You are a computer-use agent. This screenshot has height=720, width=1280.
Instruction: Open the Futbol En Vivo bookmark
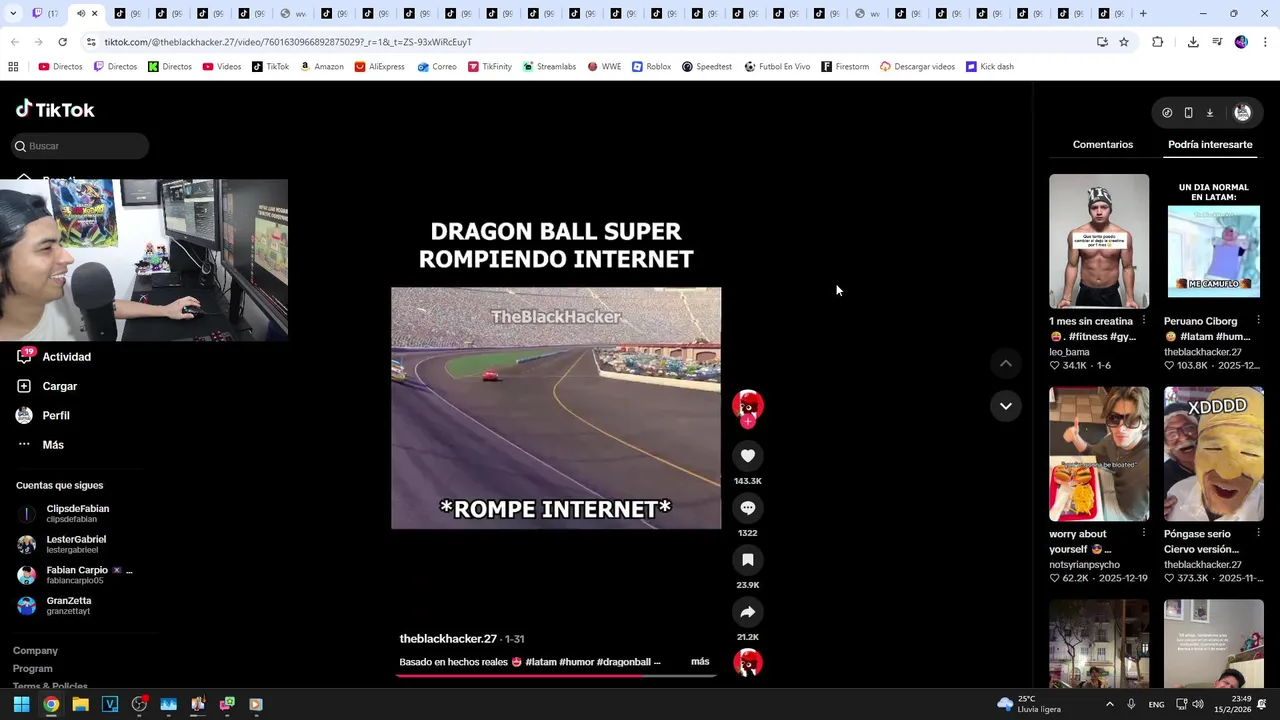776,67
